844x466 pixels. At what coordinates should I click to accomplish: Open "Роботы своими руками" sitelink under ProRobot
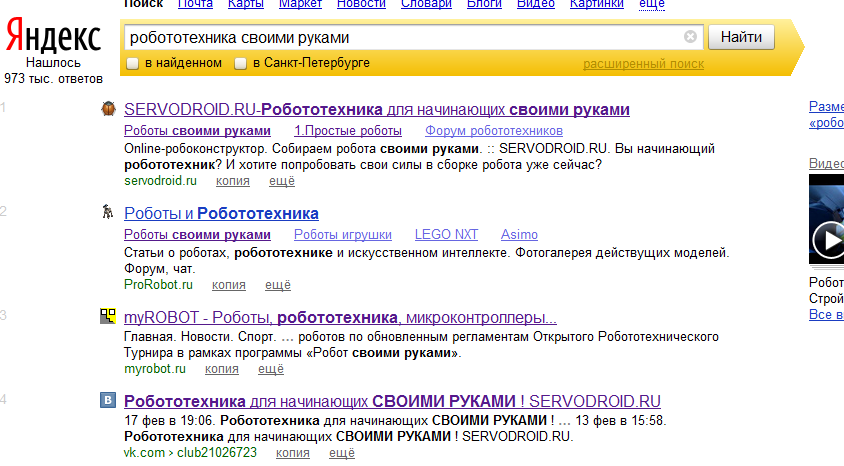197,235
